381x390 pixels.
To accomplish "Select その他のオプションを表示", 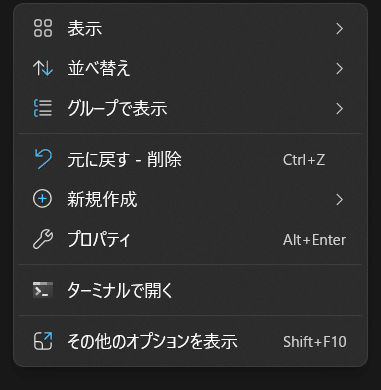I will click(190, 341).
